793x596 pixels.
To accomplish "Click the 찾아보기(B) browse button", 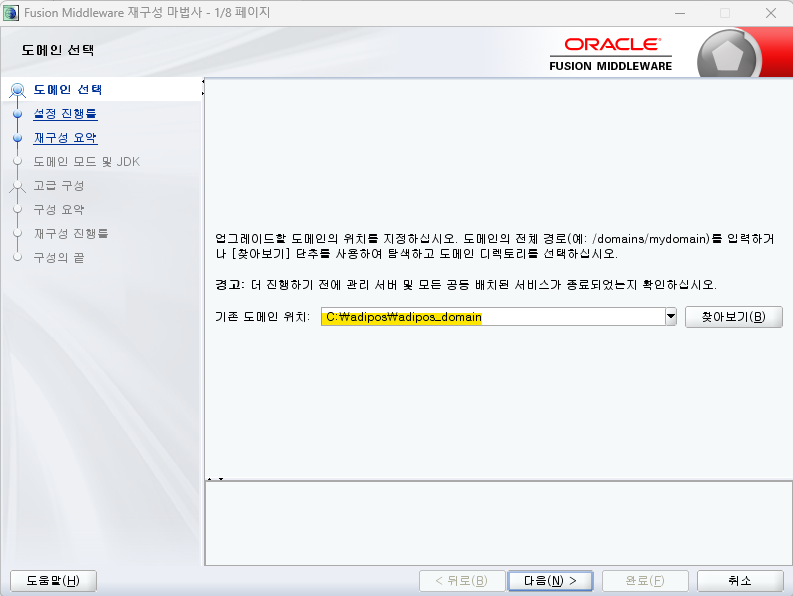I will coord(733,317).
